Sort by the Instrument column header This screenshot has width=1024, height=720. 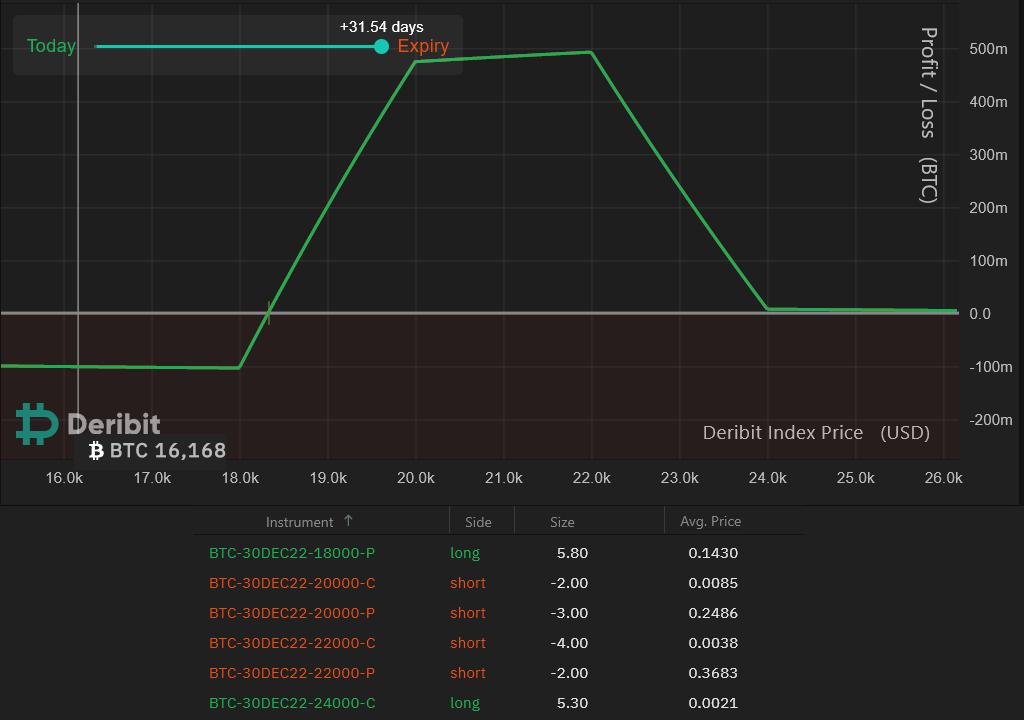[301, 520]
